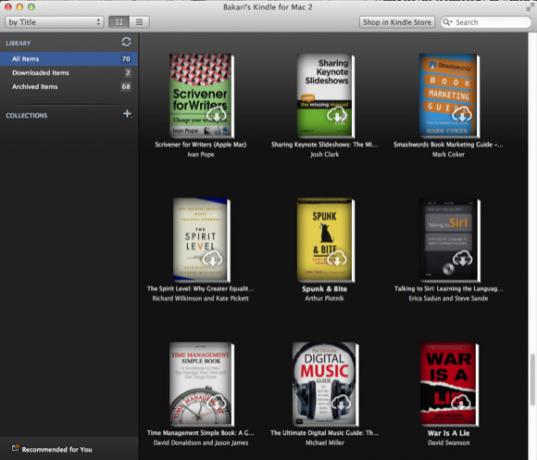Screen dimensions: 537x460
Task: Click 'Time Management Simple Book: A G...' title
Action: 201,433
